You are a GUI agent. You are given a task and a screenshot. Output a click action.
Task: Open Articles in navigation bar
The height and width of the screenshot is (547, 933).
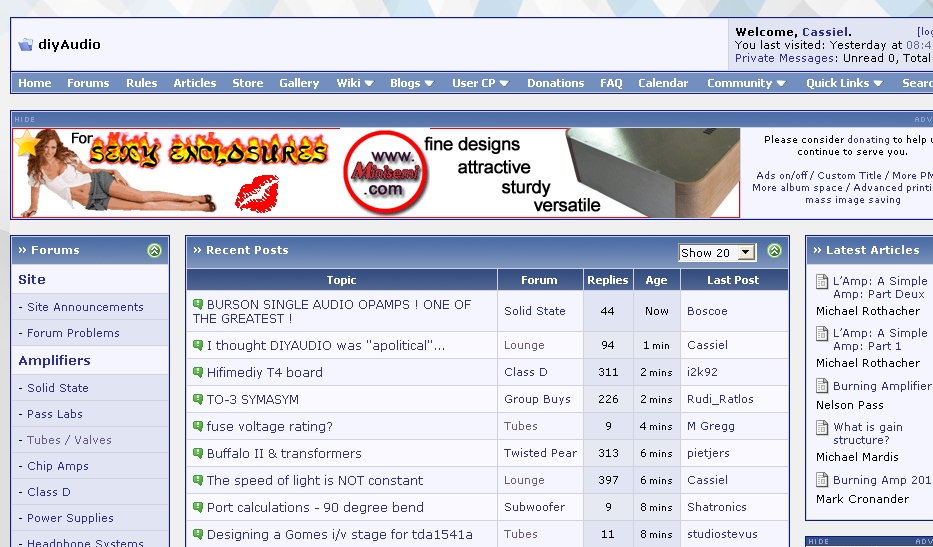click(x=195, y=83)
